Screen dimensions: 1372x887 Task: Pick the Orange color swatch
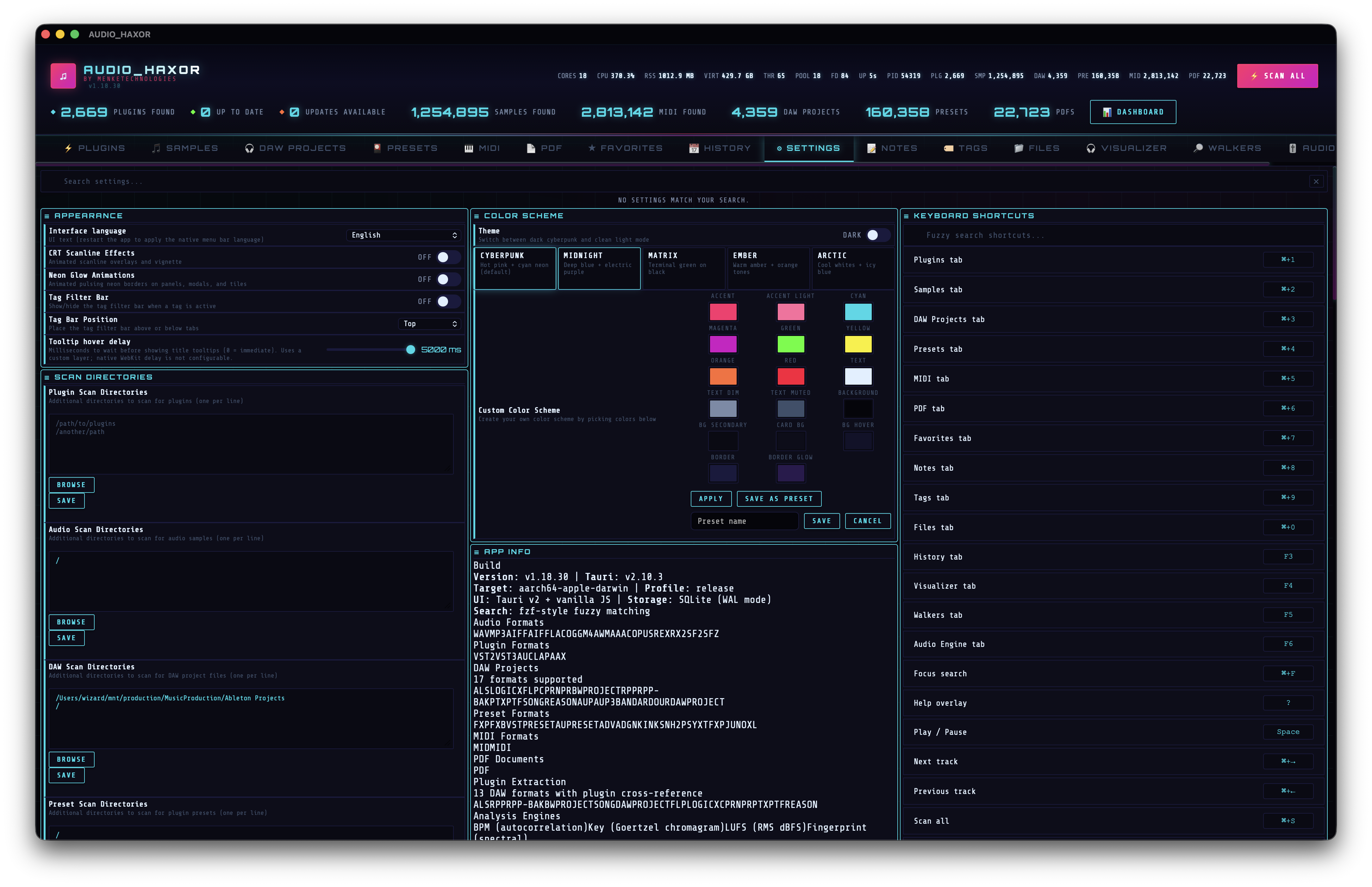pos(723,377)
